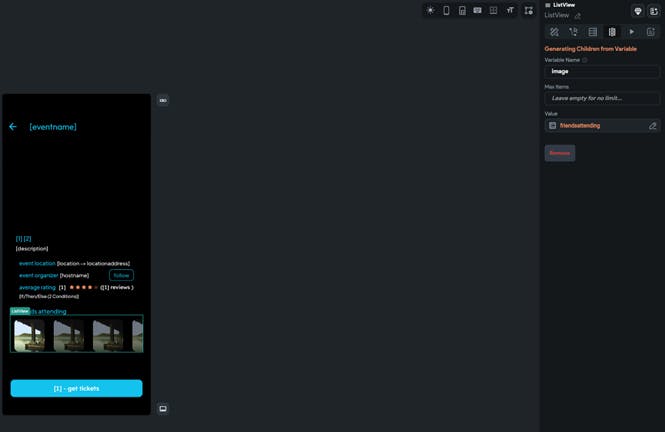Select the If/Then/Else 2 Conditions text
The image size is (665, 432).
49,296
